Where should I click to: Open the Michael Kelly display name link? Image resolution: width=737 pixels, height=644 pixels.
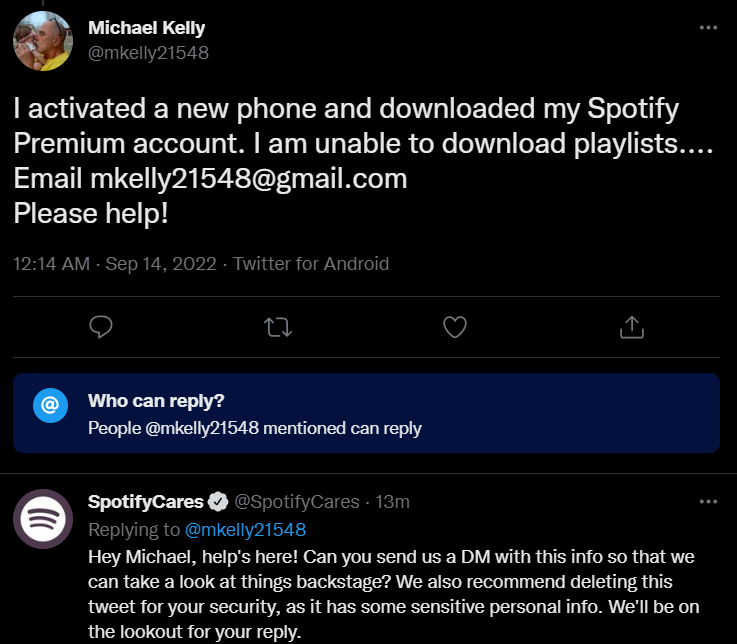(x=146, y=29)
